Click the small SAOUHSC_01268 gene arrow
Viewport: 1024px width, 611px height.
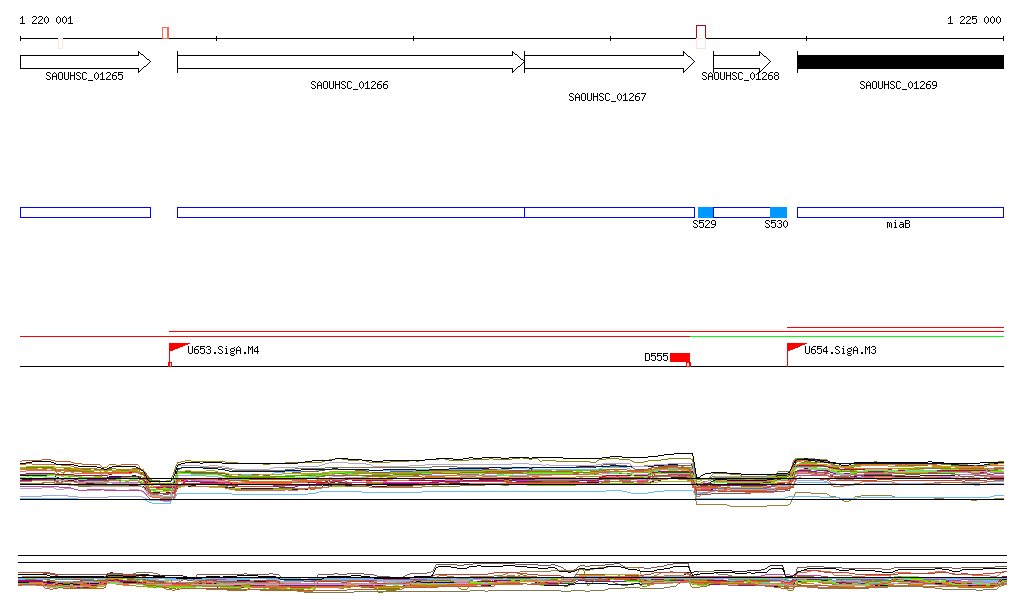tap(741, 62)
